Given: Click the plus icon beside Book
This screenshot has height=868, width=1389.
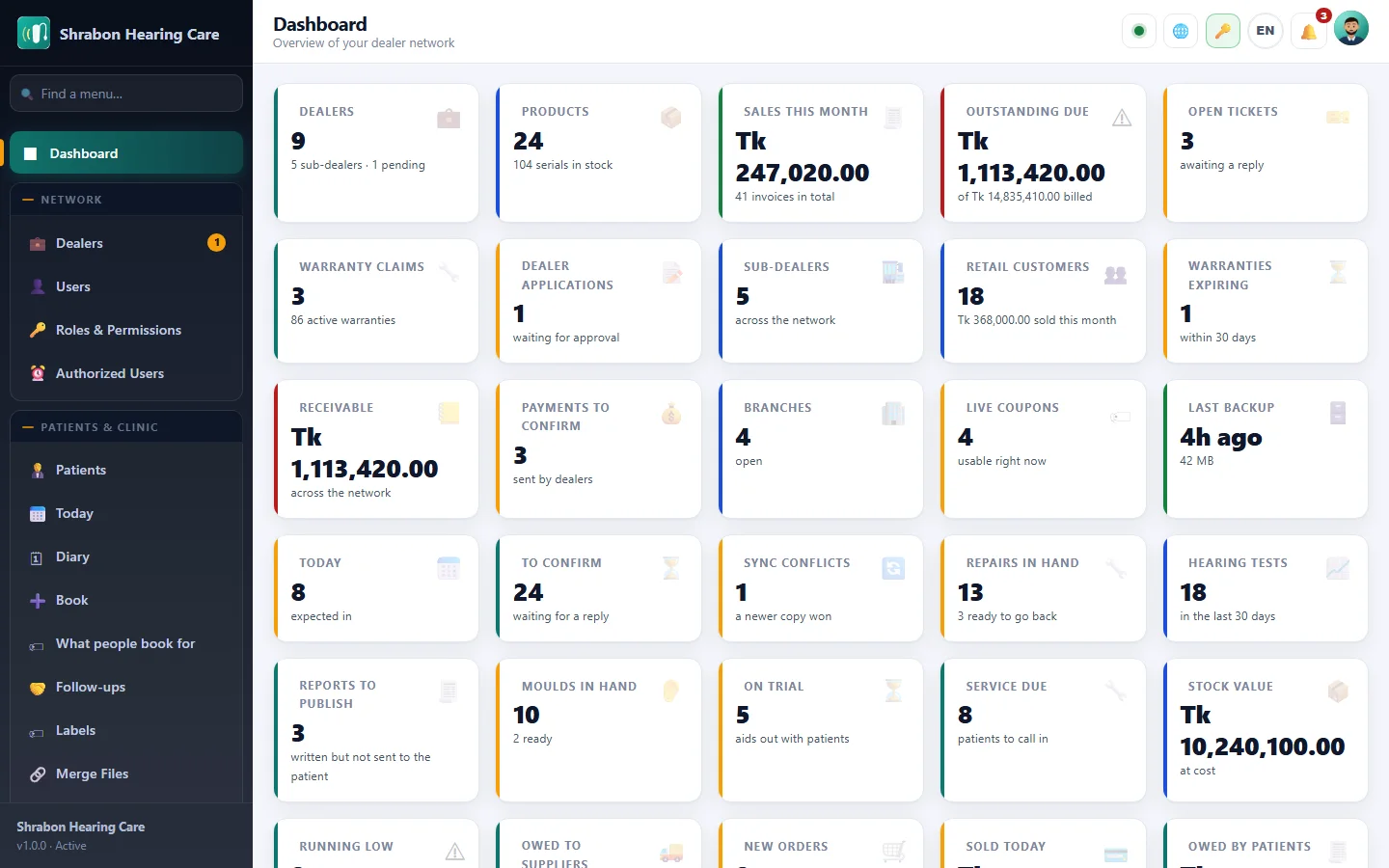Looking at the screenshot, I should click(x=38, y=601).
